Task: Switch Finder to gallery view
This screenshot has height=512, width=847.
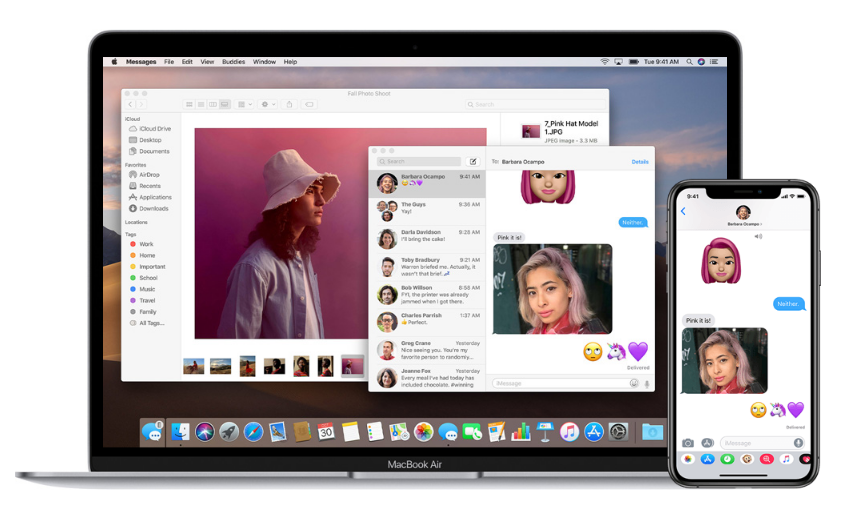Action: 225,104
